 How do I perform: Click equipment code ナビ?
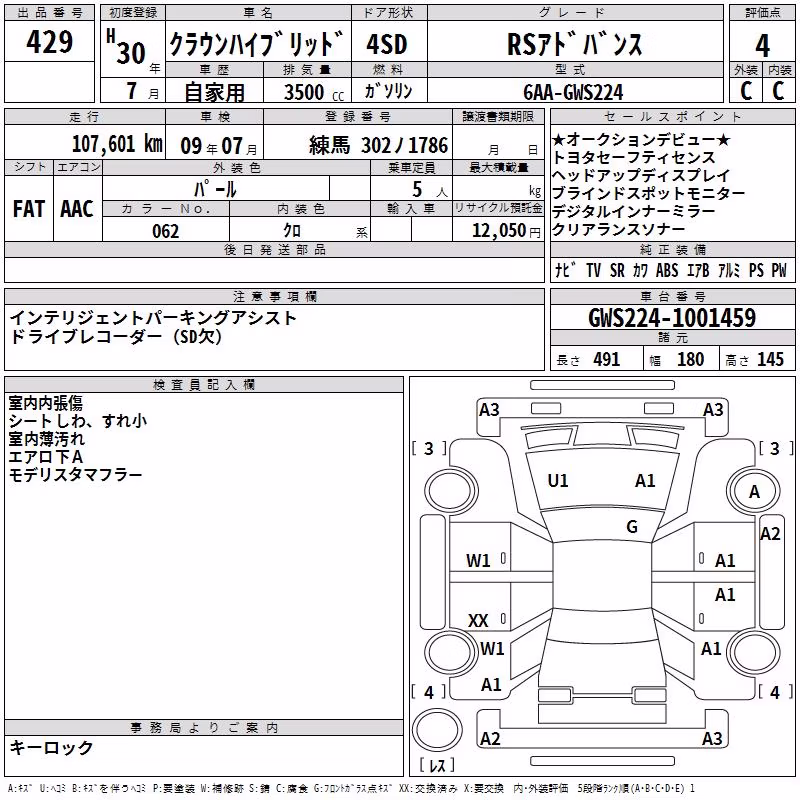(x=565, y=270)
